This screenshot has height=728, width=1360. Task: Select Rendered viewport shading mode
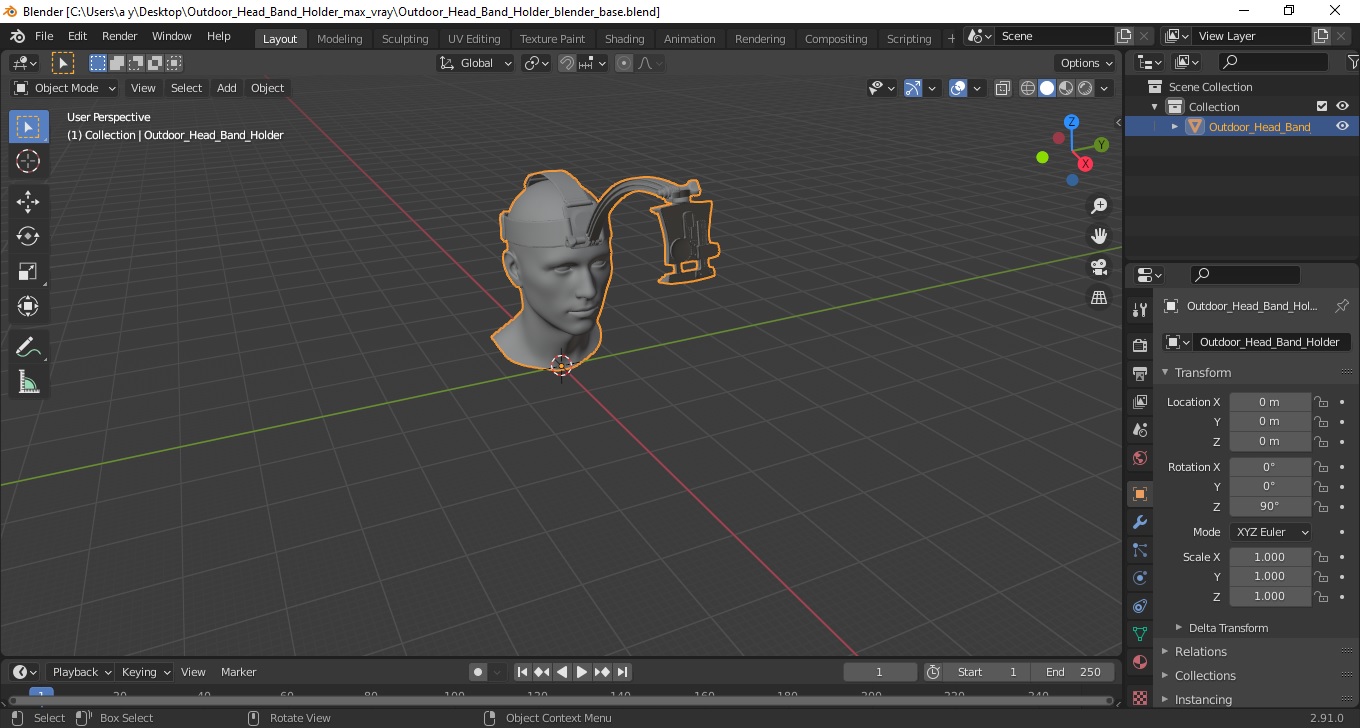pyautogui.click(x=1085, y=88)
